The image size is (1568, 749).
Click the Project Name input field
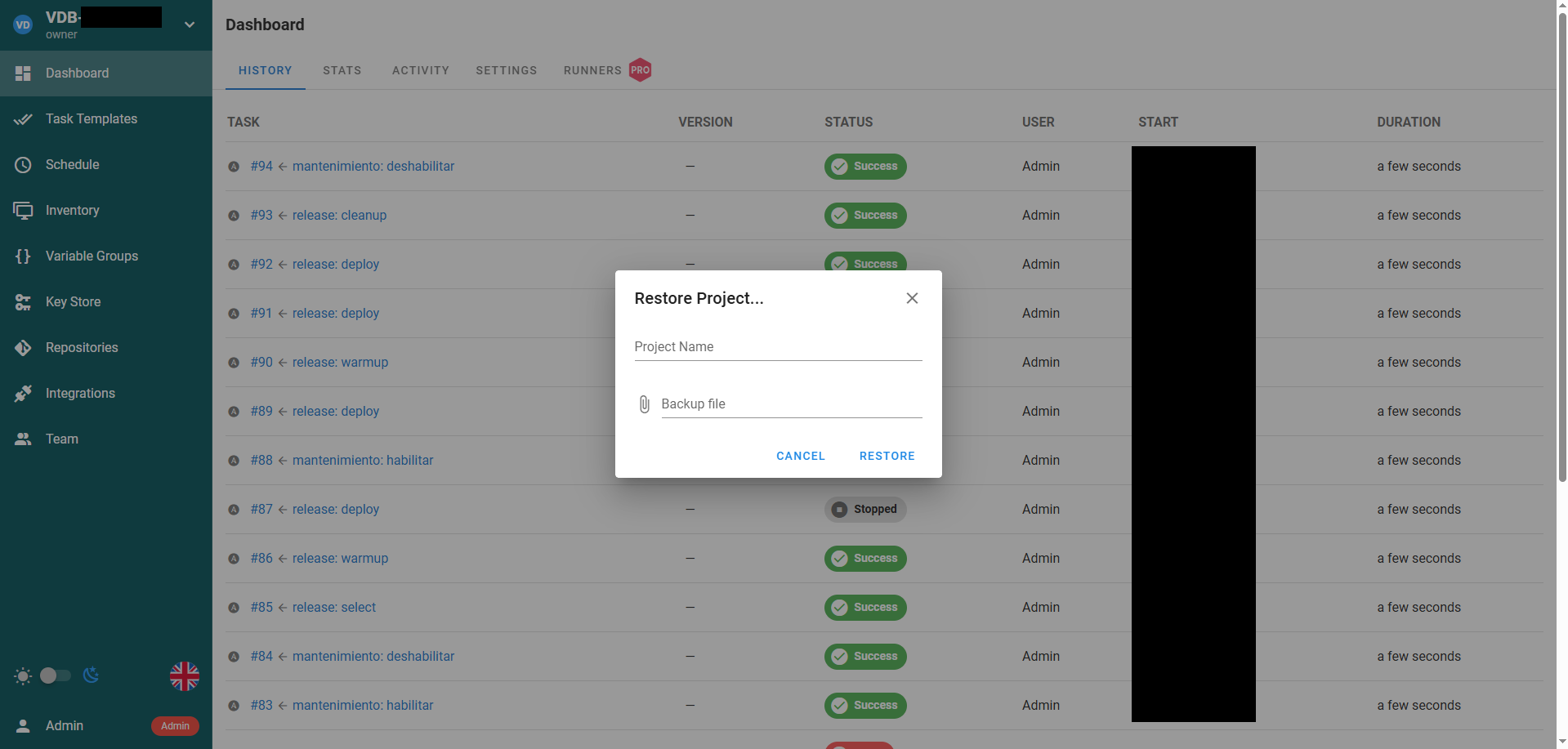(776, 346)
